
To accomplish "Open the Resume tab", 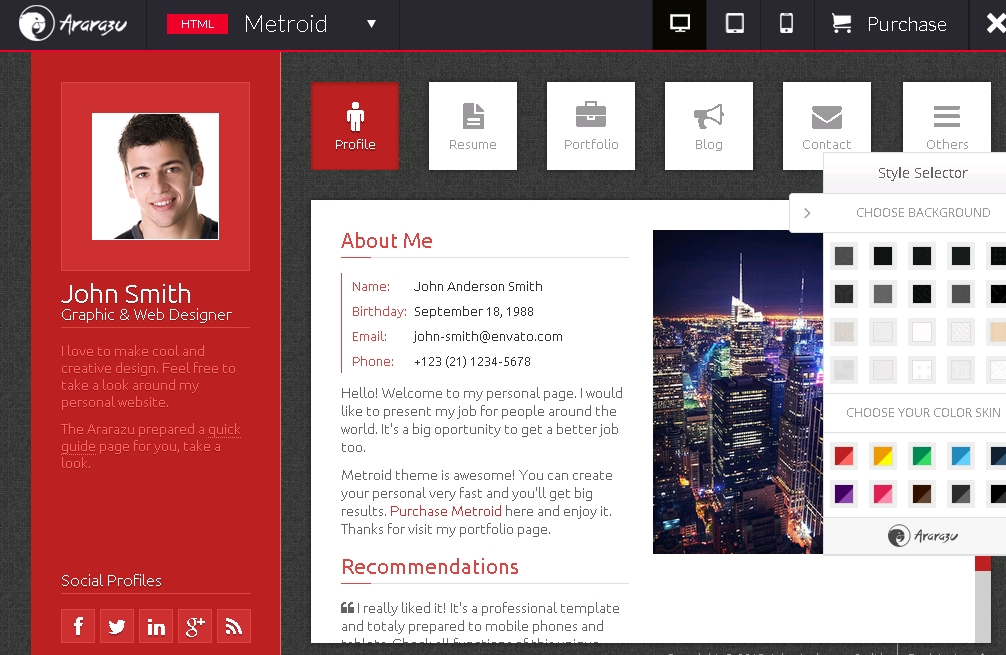I will point(473,126).
